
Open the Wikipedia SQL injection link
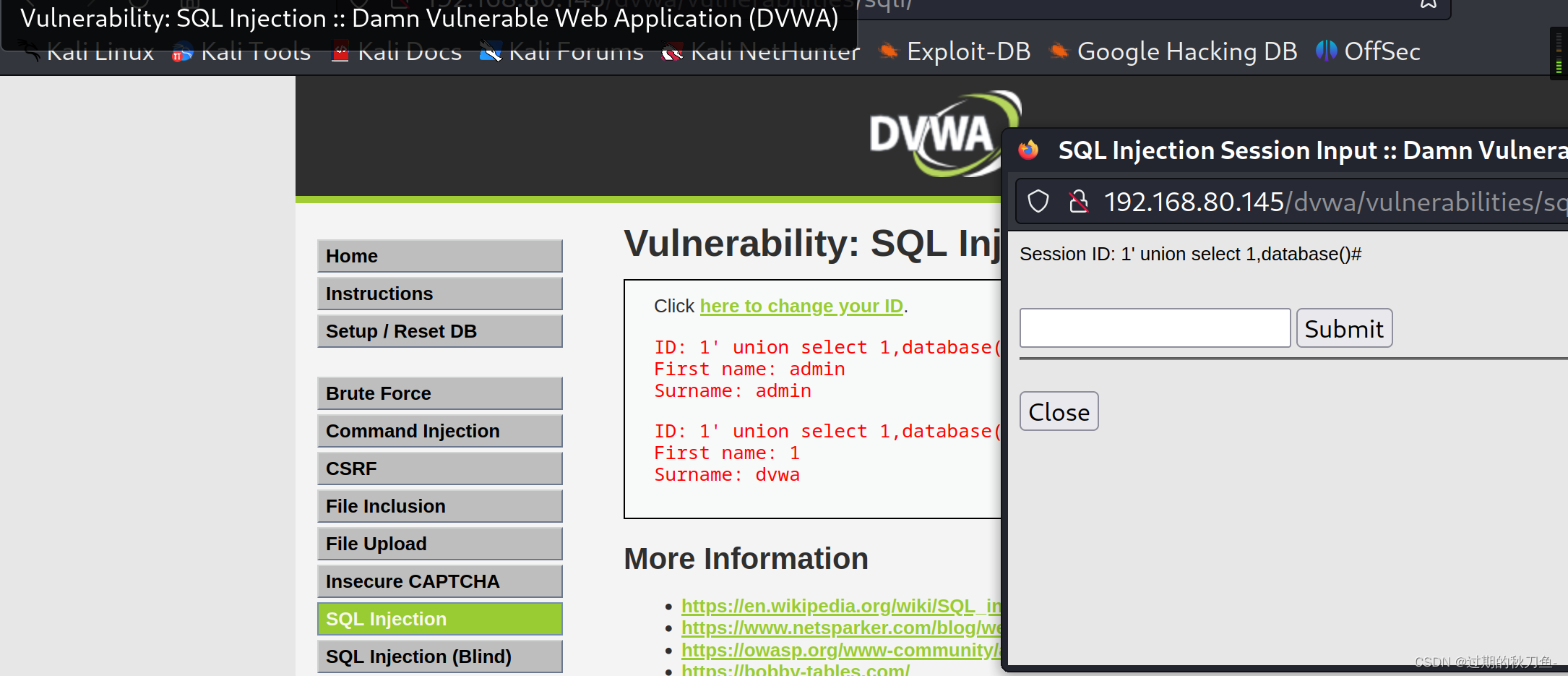(841, 606)
